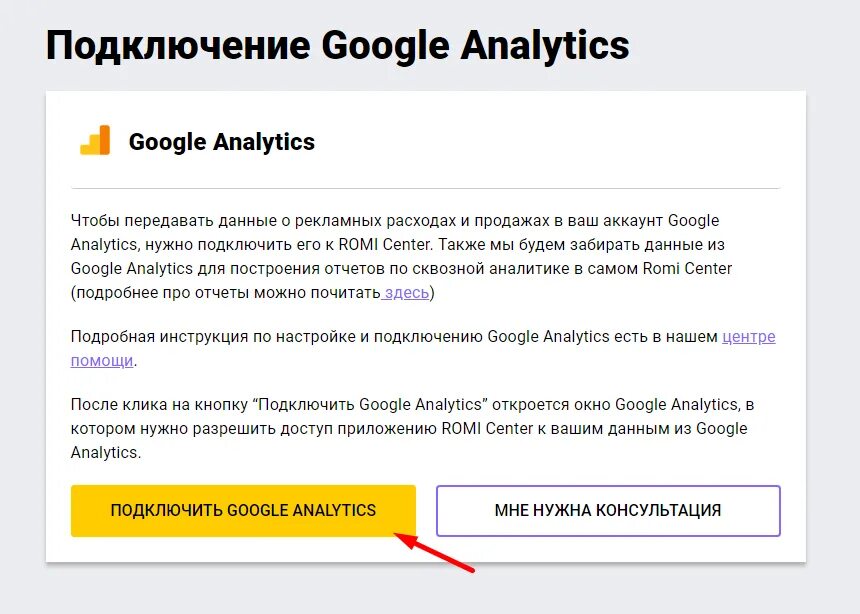Image resolution: width=860 pixels, height=614 pixels.
Task: Click the word Google ending first line
Action: click(x=693, y=221)
